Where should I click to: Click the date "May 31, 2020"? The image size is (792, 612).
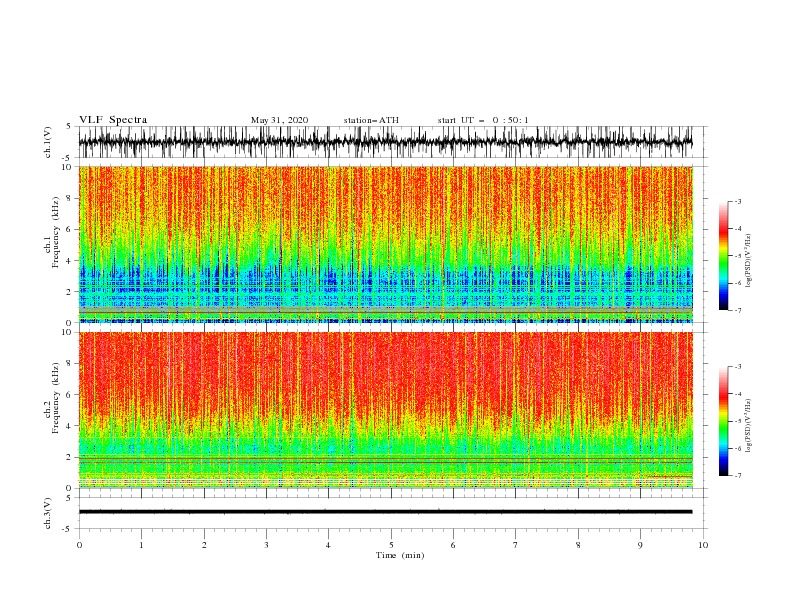pos(279,120)
